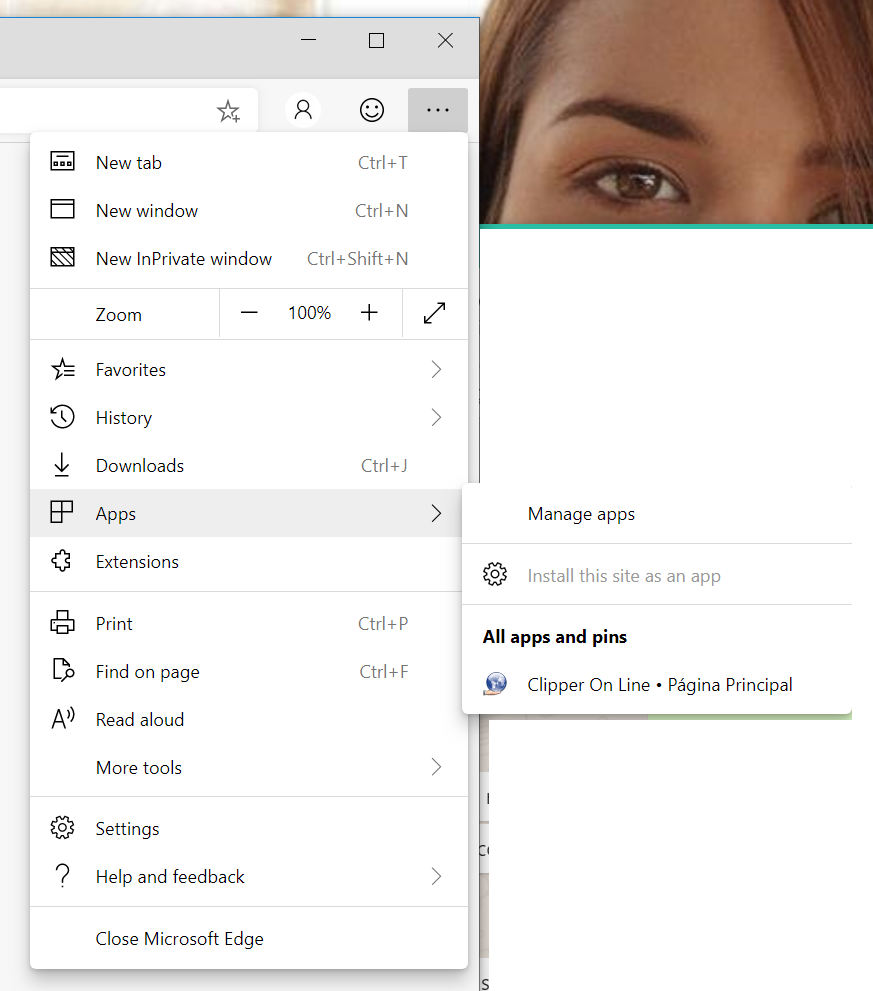Click the smiley feedback icon
The height and width of the screenshot is (991, 873).
(x=372, y=110)
